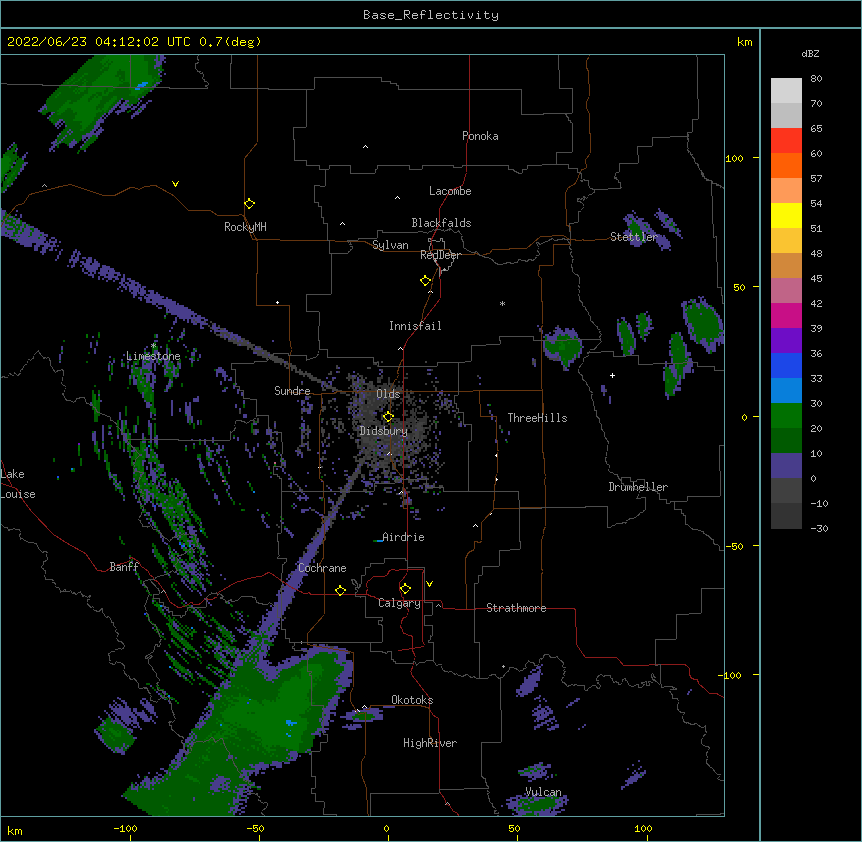Screen dimensions: 862x842
Task: Click the Lacombe city label
Action: pos(450,191)
